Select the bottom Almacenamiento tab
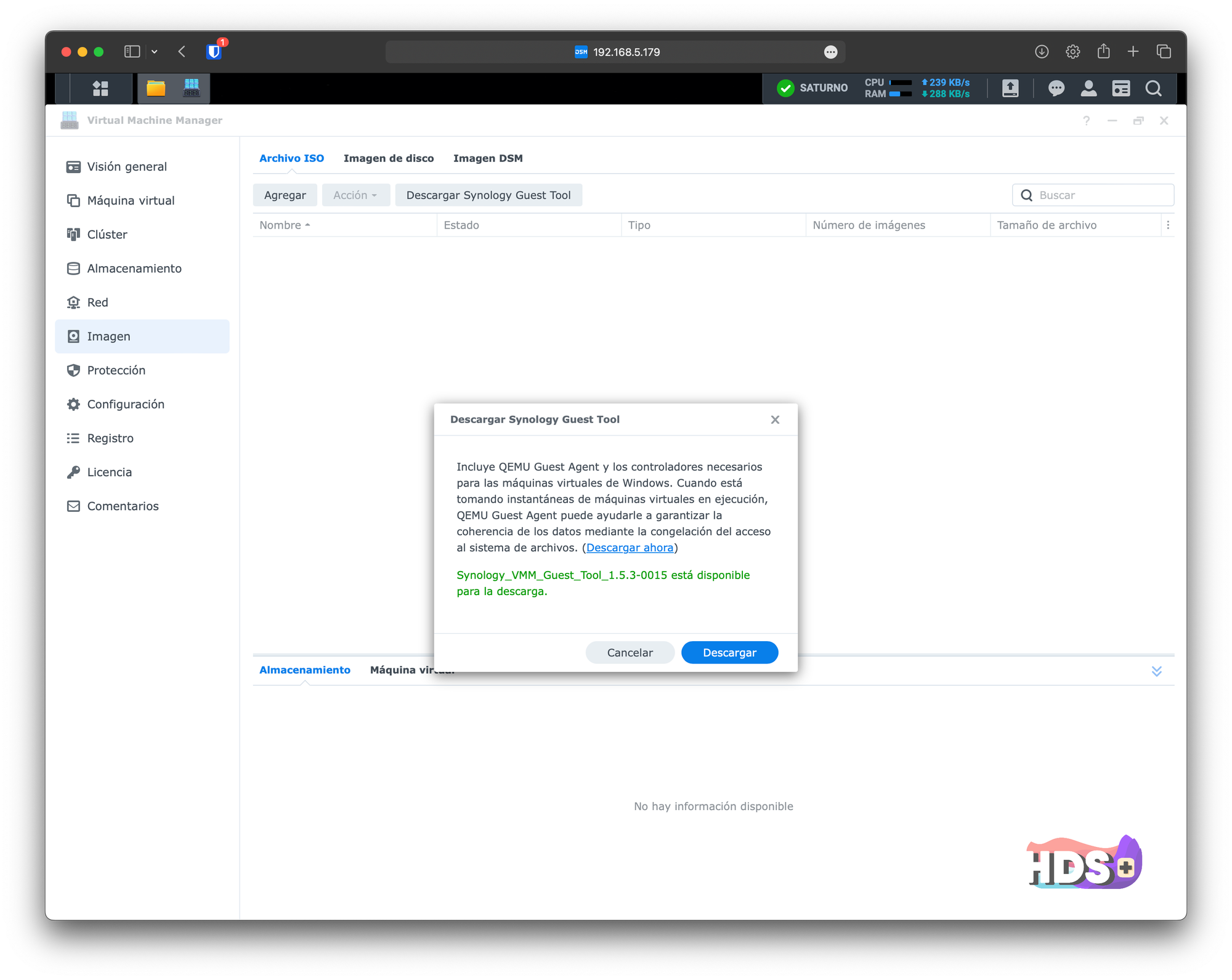Viewport: 1232px width, 980px height. tap(305, 670)
